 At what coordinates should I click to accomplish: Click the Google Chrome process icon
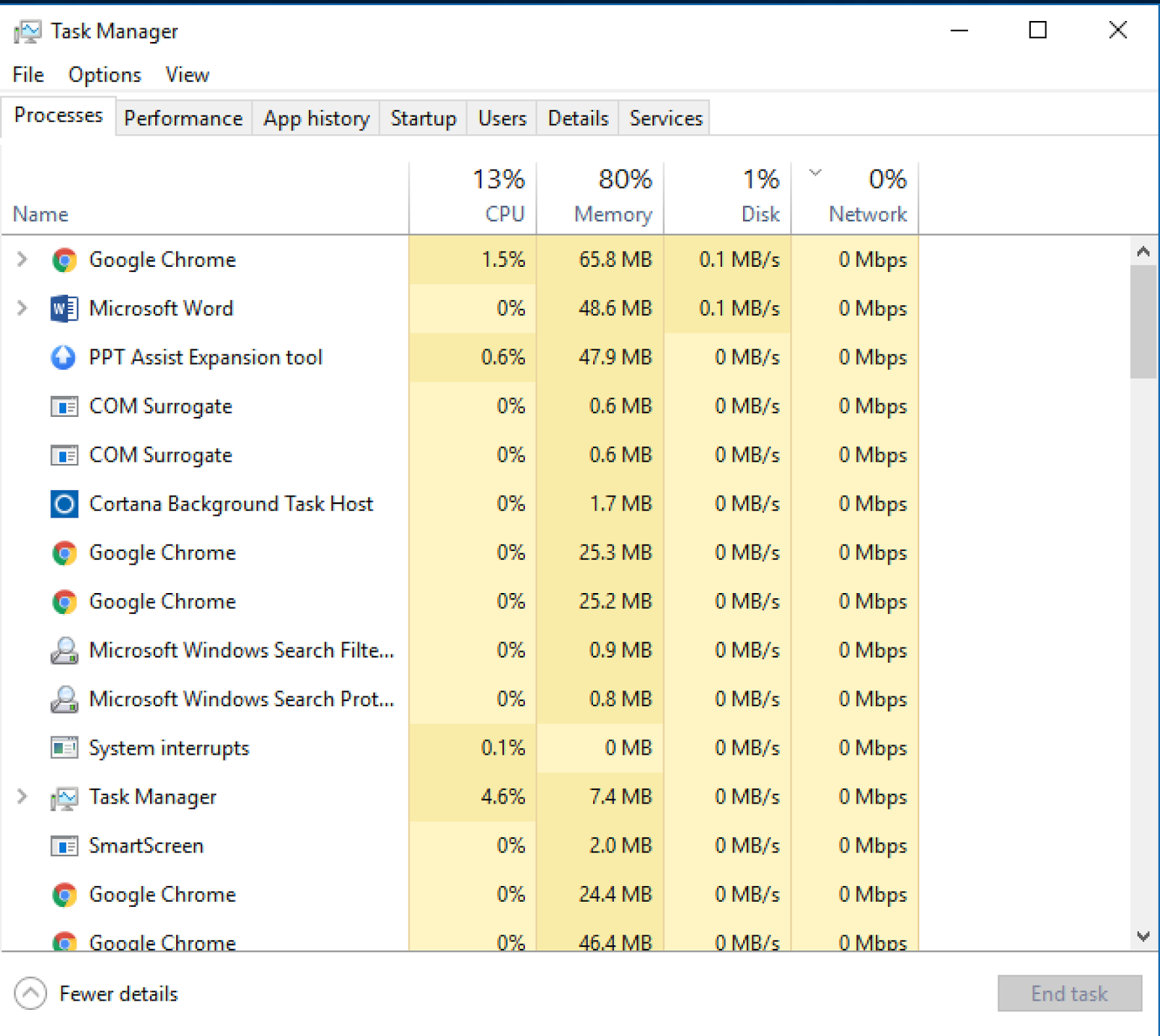(65, 260)
